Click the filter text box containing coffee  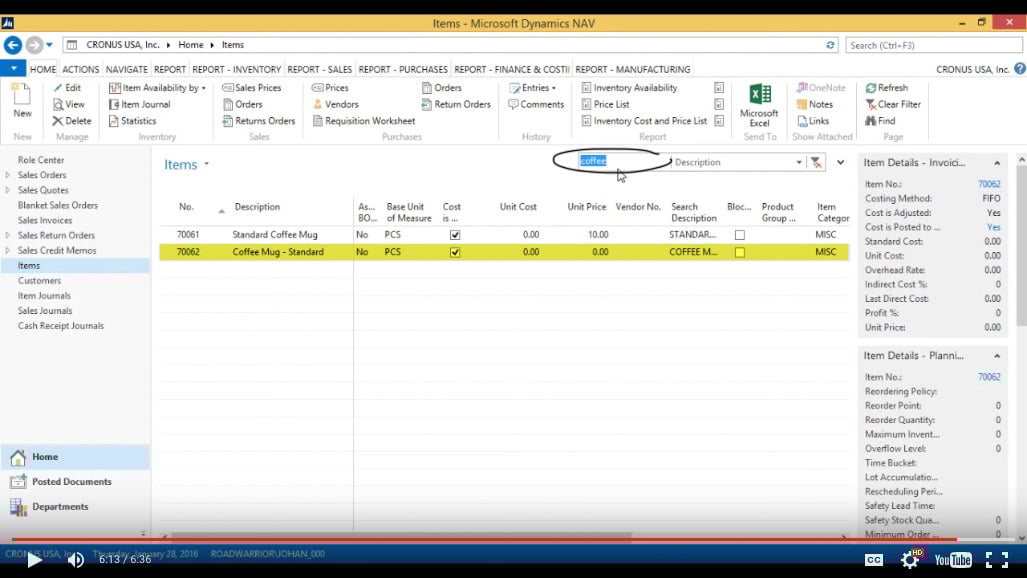click(x=622, y=161)
